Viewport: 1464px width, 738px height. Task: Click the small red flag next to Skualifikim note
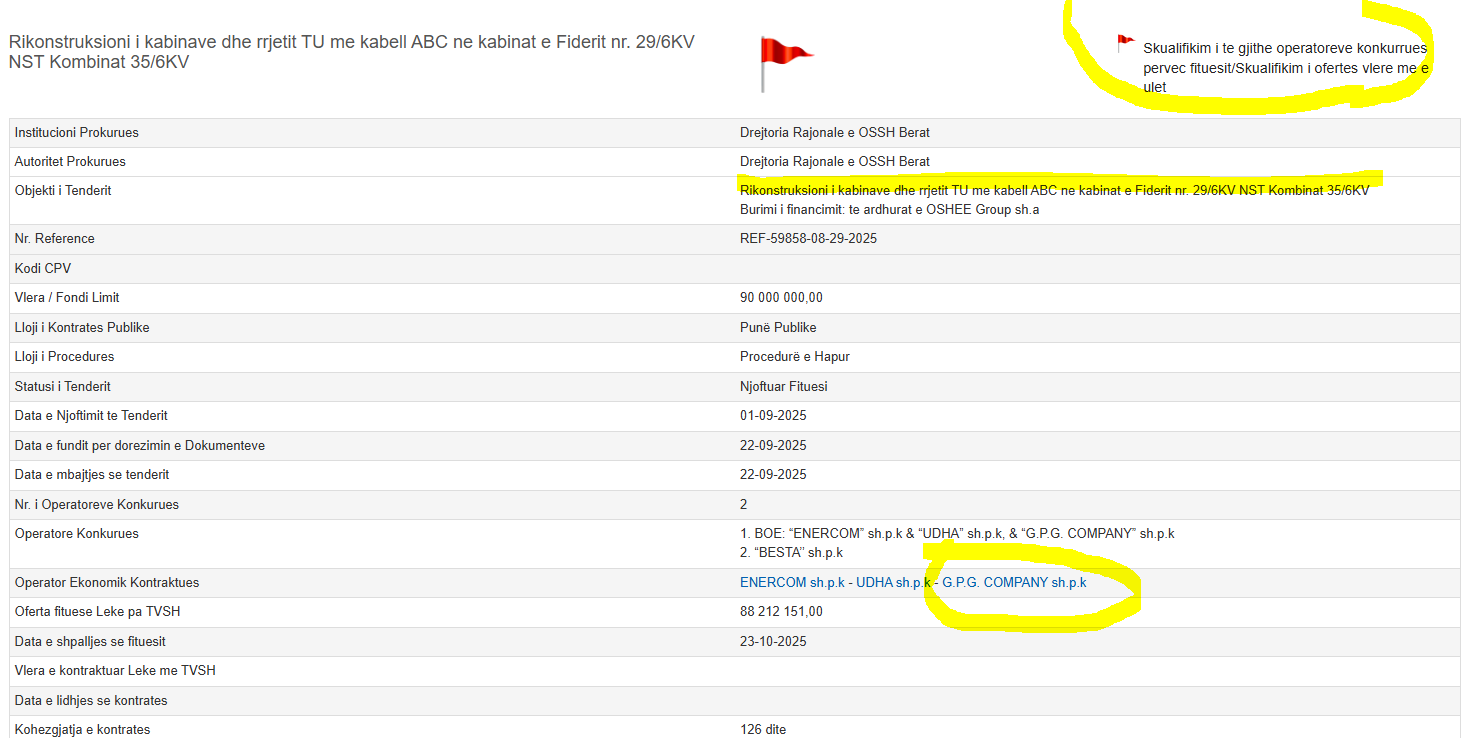(1126, 43)
